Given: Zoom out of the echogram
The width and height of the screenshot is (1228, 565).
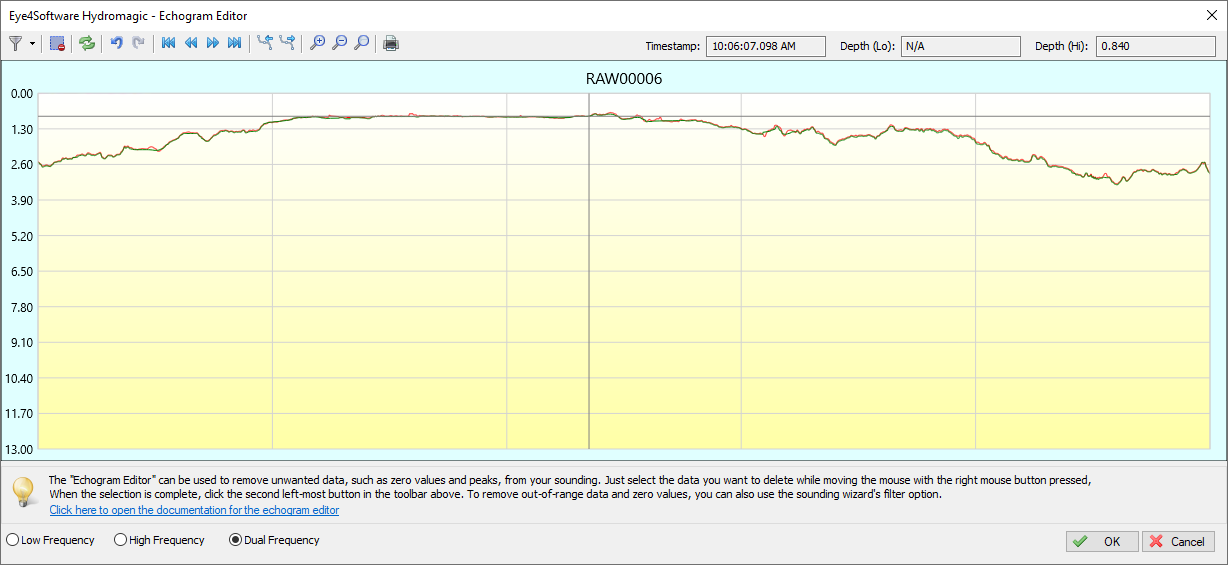Looking at the screenshot, I should point(339,43).
